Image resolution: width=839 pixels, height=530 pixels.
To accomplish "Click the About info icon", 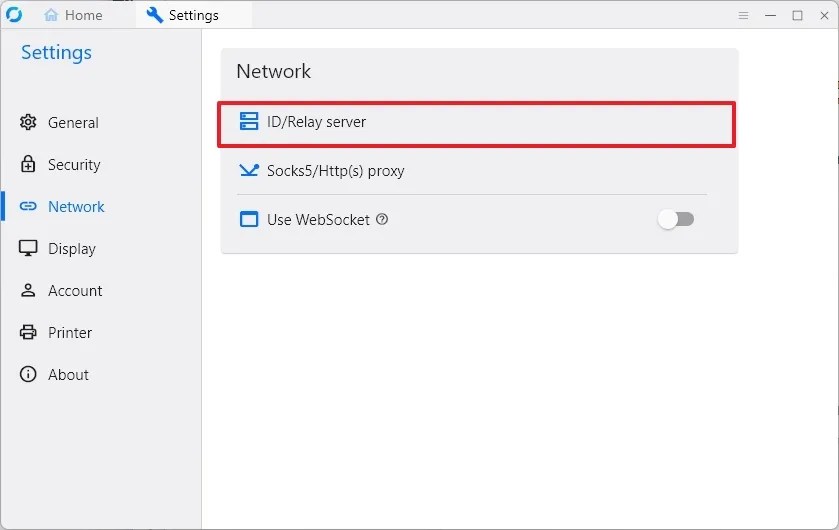I will (x=28, y=374).
